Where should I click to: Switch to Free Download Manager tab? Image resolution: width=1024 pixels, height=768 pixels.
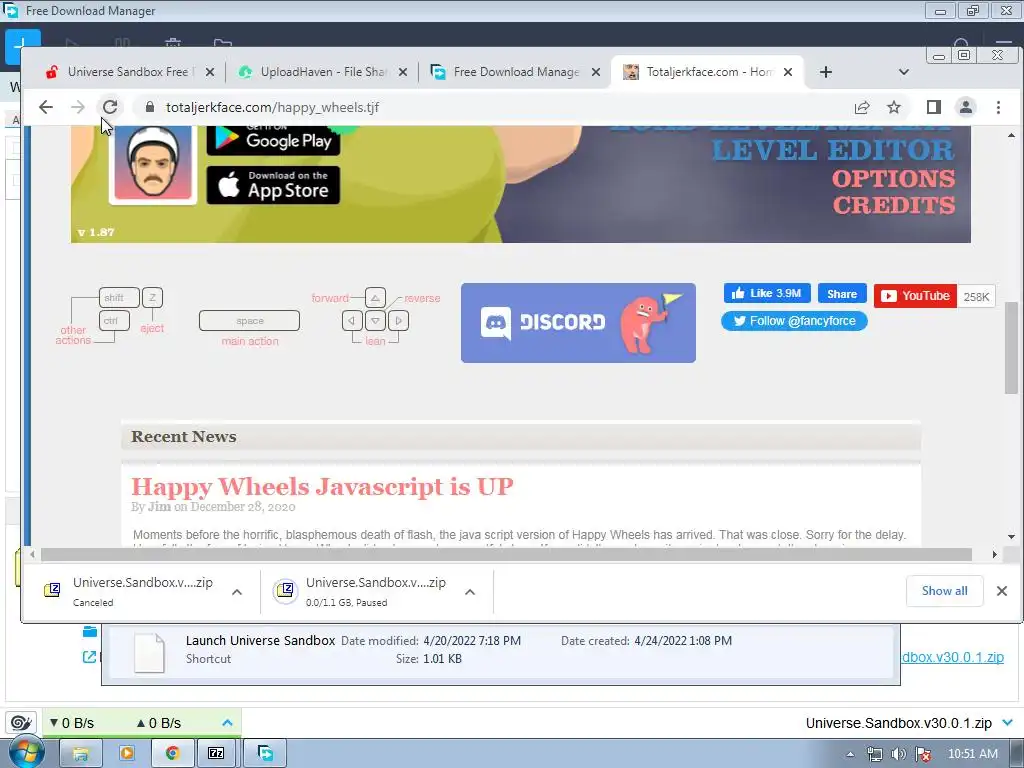click(x=516, y=72)
